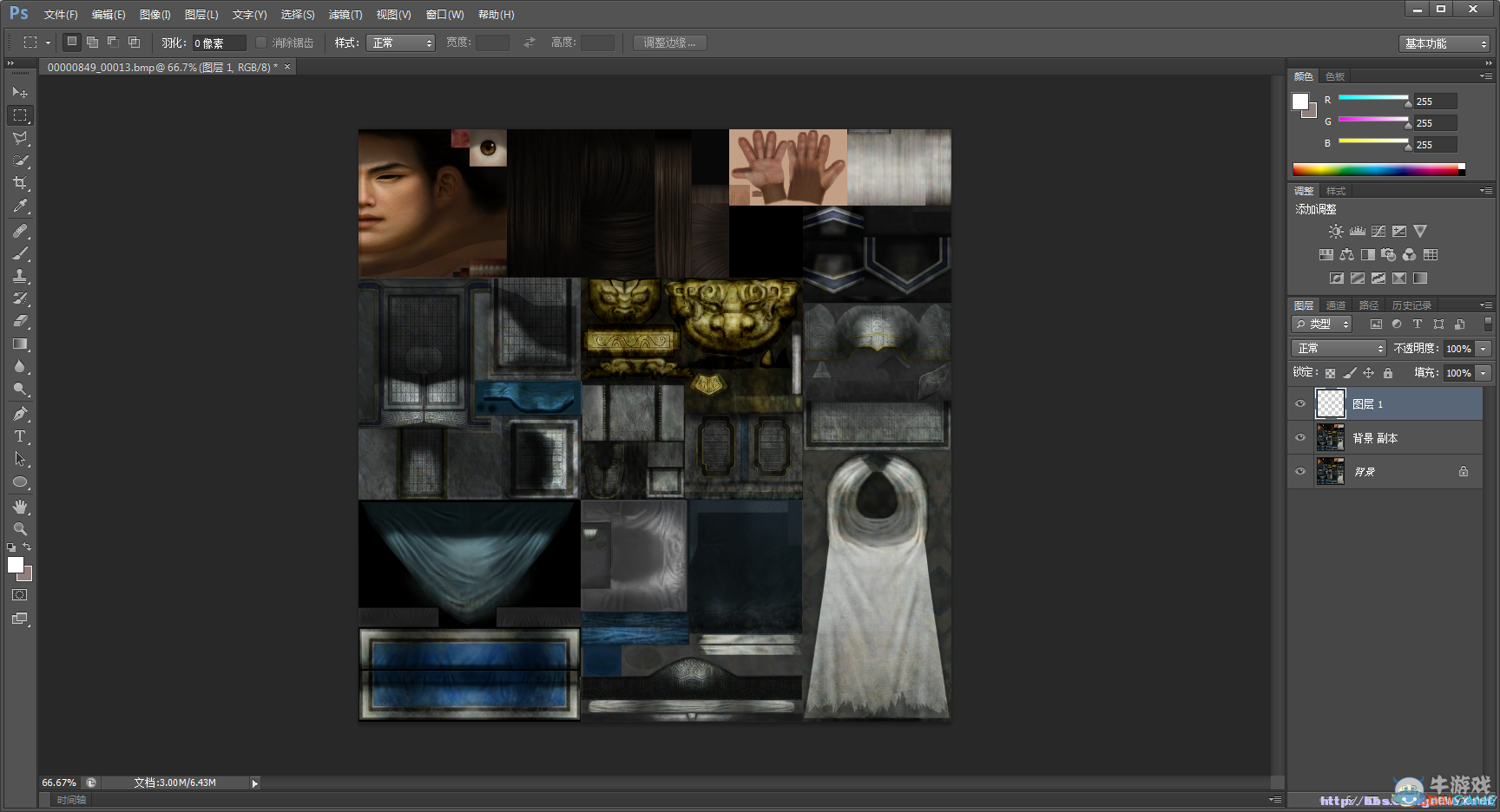Choose intersect with selection mode
Image resolution: width=1500 pixels, height=812 pixels.
pos(134,42)
